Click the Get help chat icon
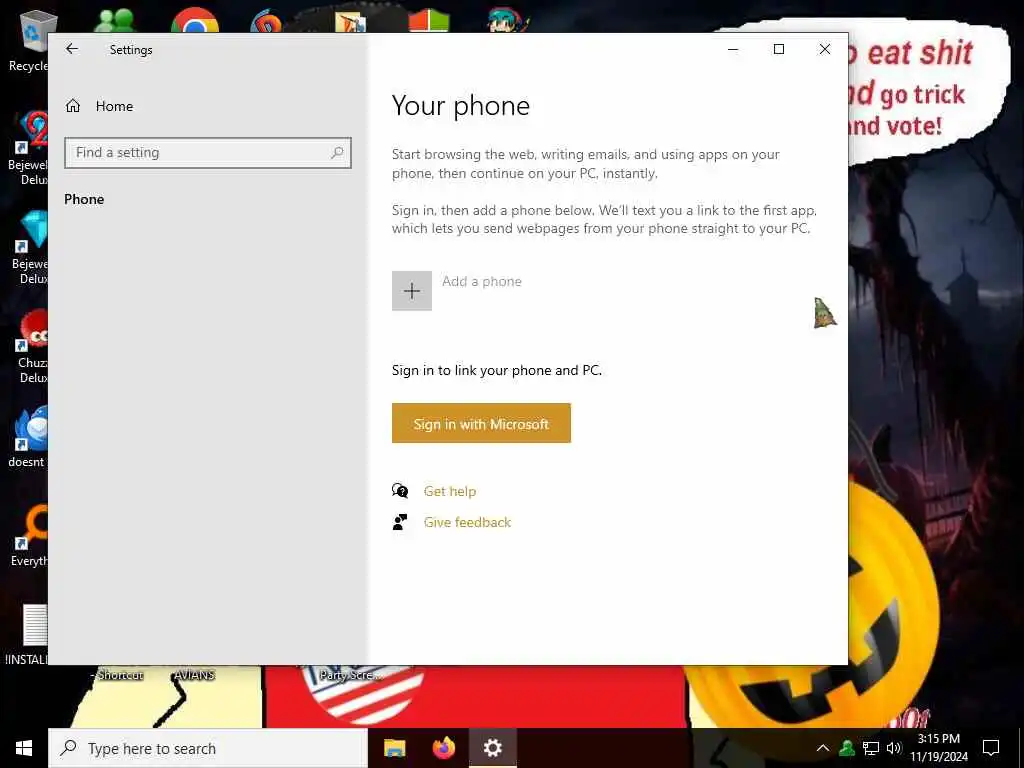The width and height of the screenshot is (1024, 768). coord(400,490)
